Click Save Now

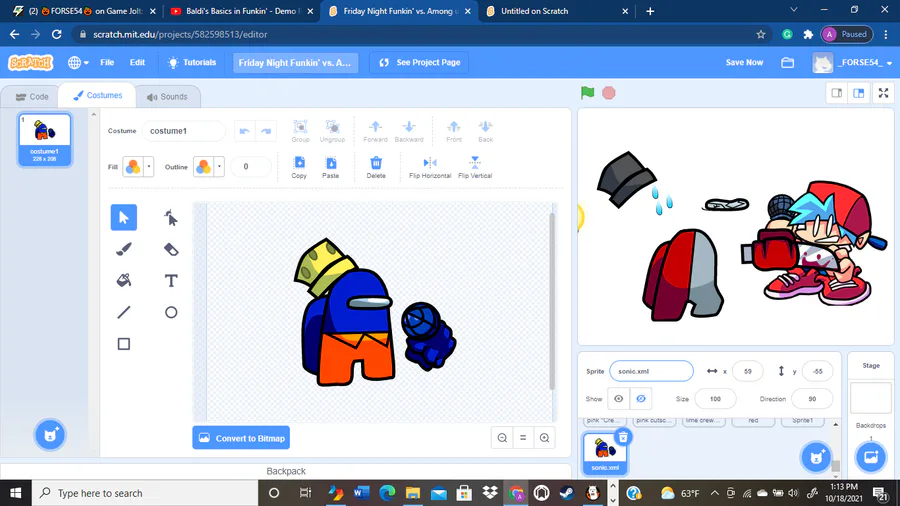744,63
